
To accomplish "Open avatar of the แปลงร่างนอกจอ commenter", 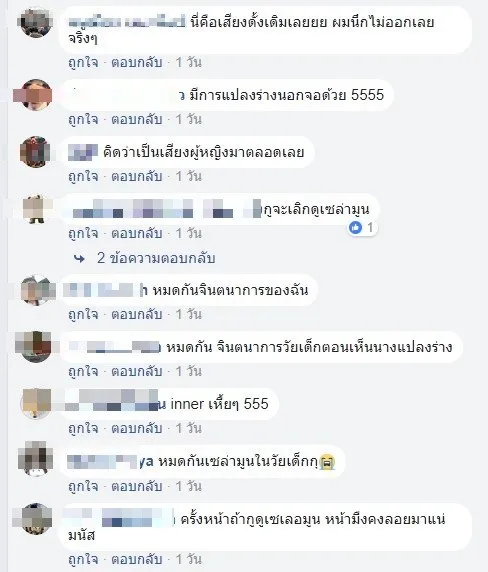I will coord(36,95).
